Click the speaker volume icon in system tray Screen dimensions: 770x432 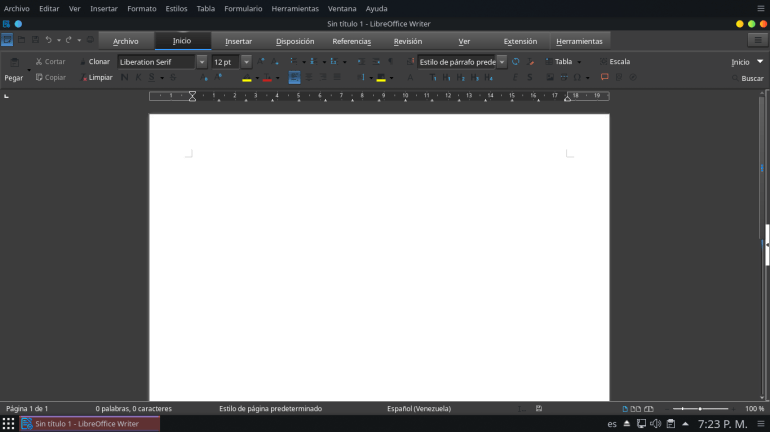tap(655, 424)
